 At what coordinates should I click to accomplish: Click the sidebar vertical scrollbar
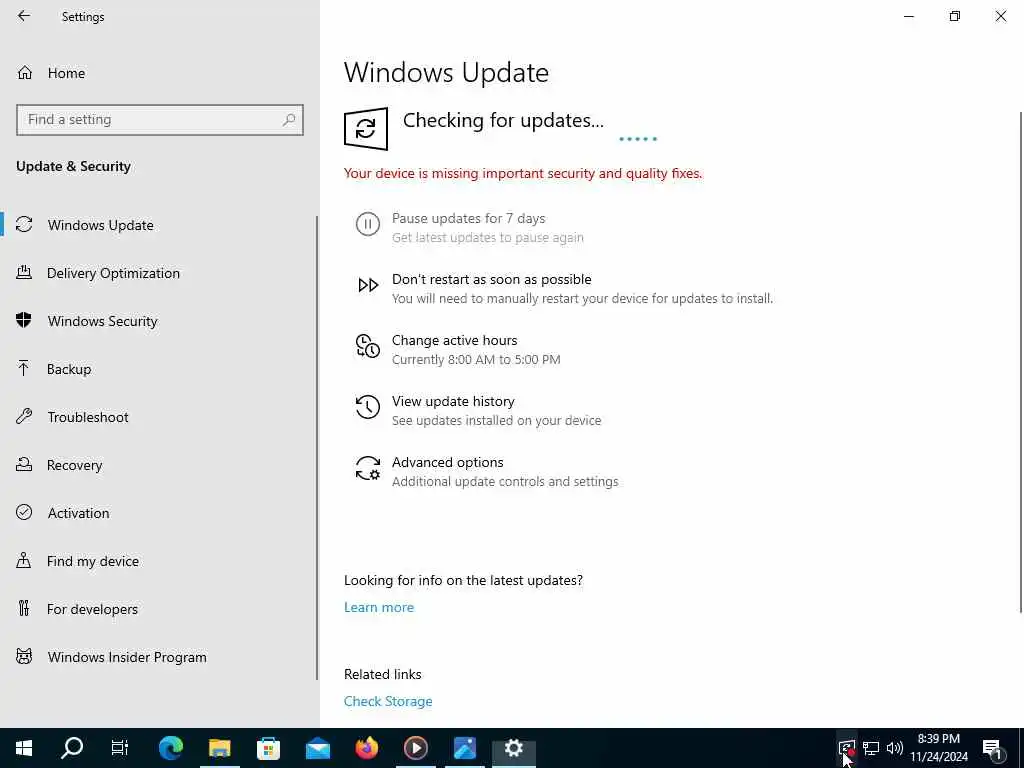click(317, 448)
